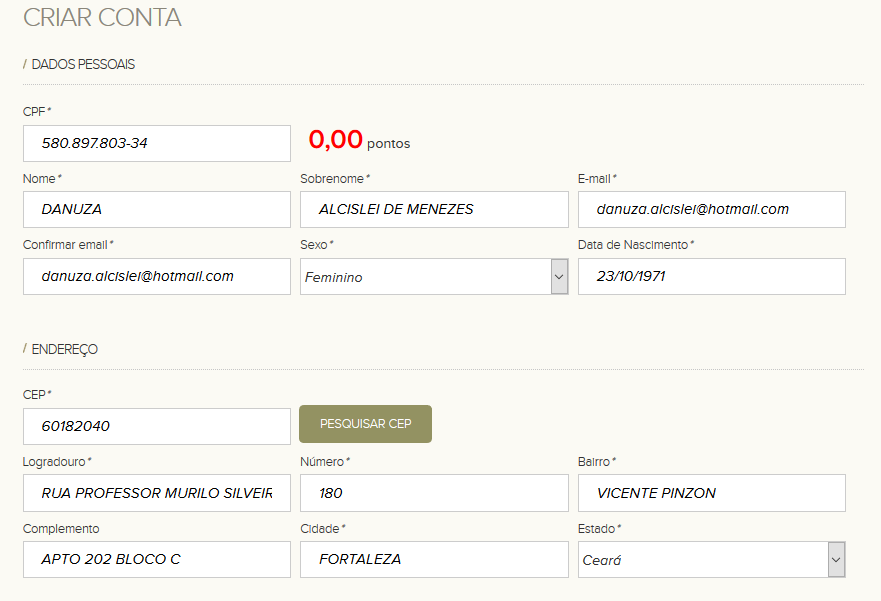Screen dimensions: 881x601
Task: Click the chevron arrow on Estado combo box
Action: point(837,559)
